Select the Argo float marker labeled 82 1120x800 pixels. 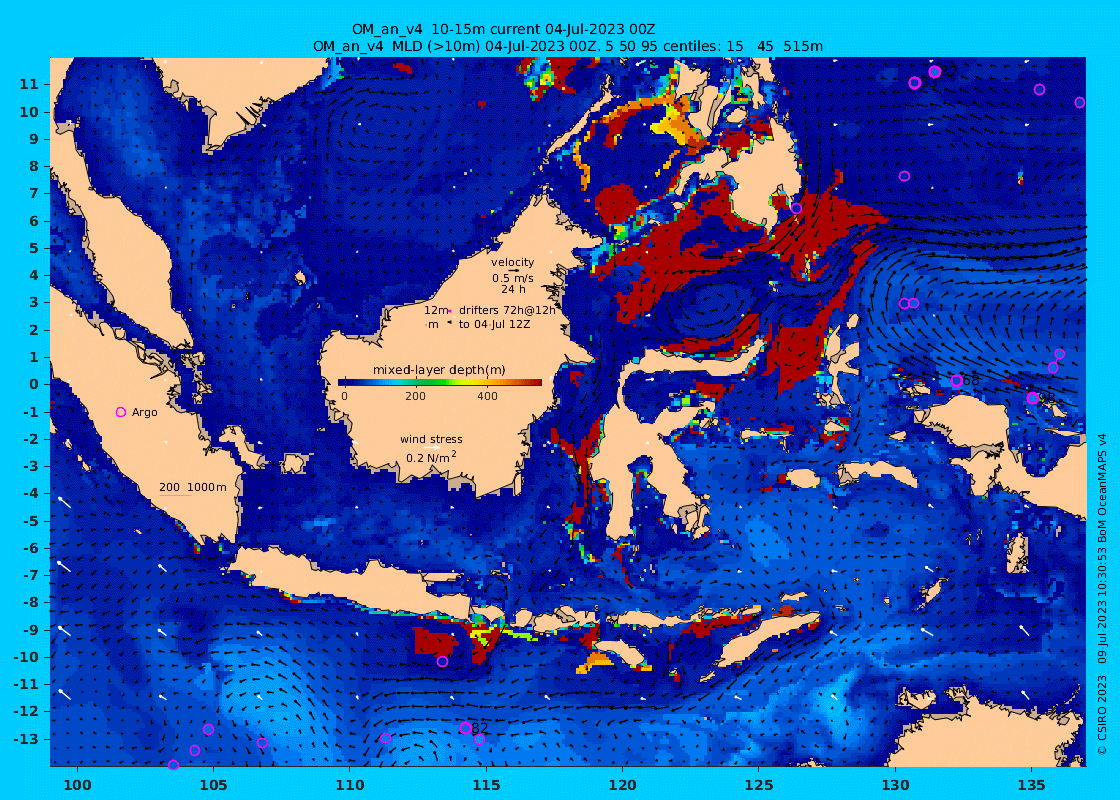tap(466, 728)
